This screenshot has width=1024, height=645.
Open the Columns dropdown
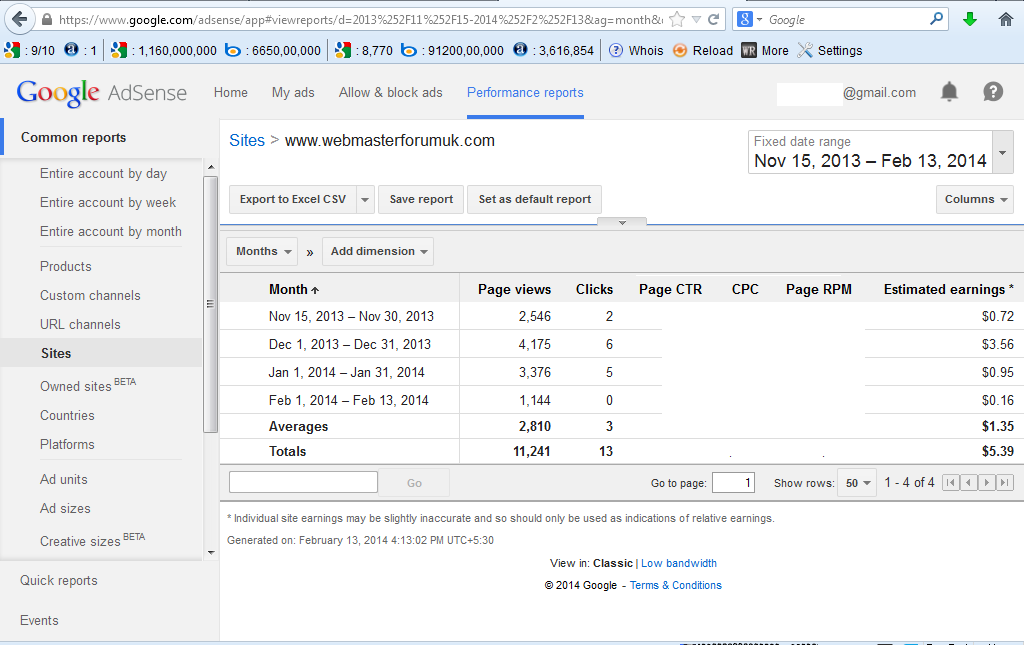[x=975, y=199]
